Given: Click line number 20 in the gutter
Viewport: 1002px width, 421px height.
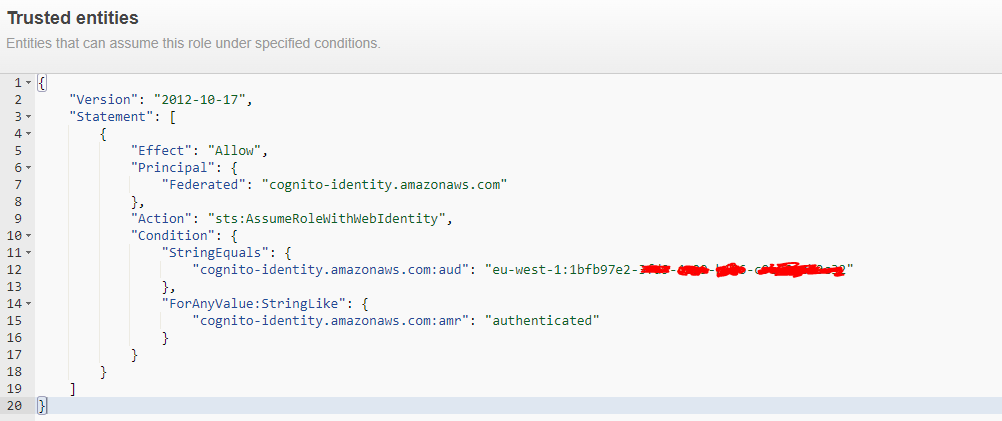Looking at the screenshot, I should point(15,406).
